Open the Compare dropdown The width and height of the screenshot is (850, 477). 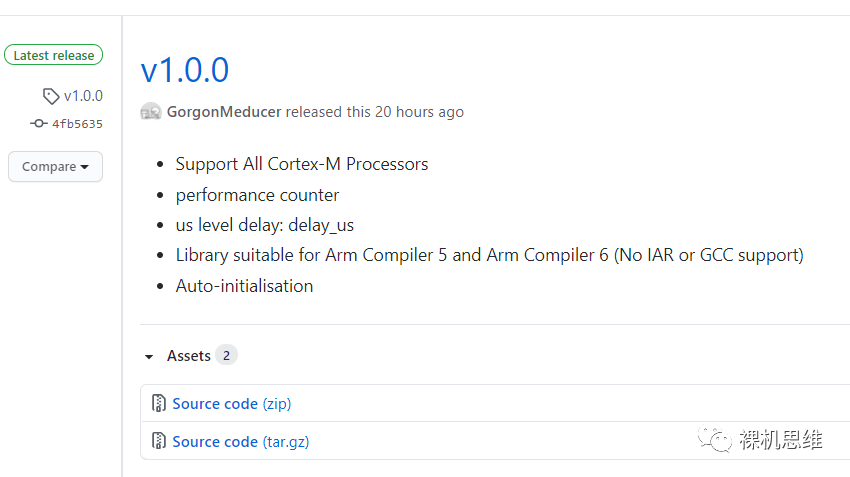pos(55,167)
